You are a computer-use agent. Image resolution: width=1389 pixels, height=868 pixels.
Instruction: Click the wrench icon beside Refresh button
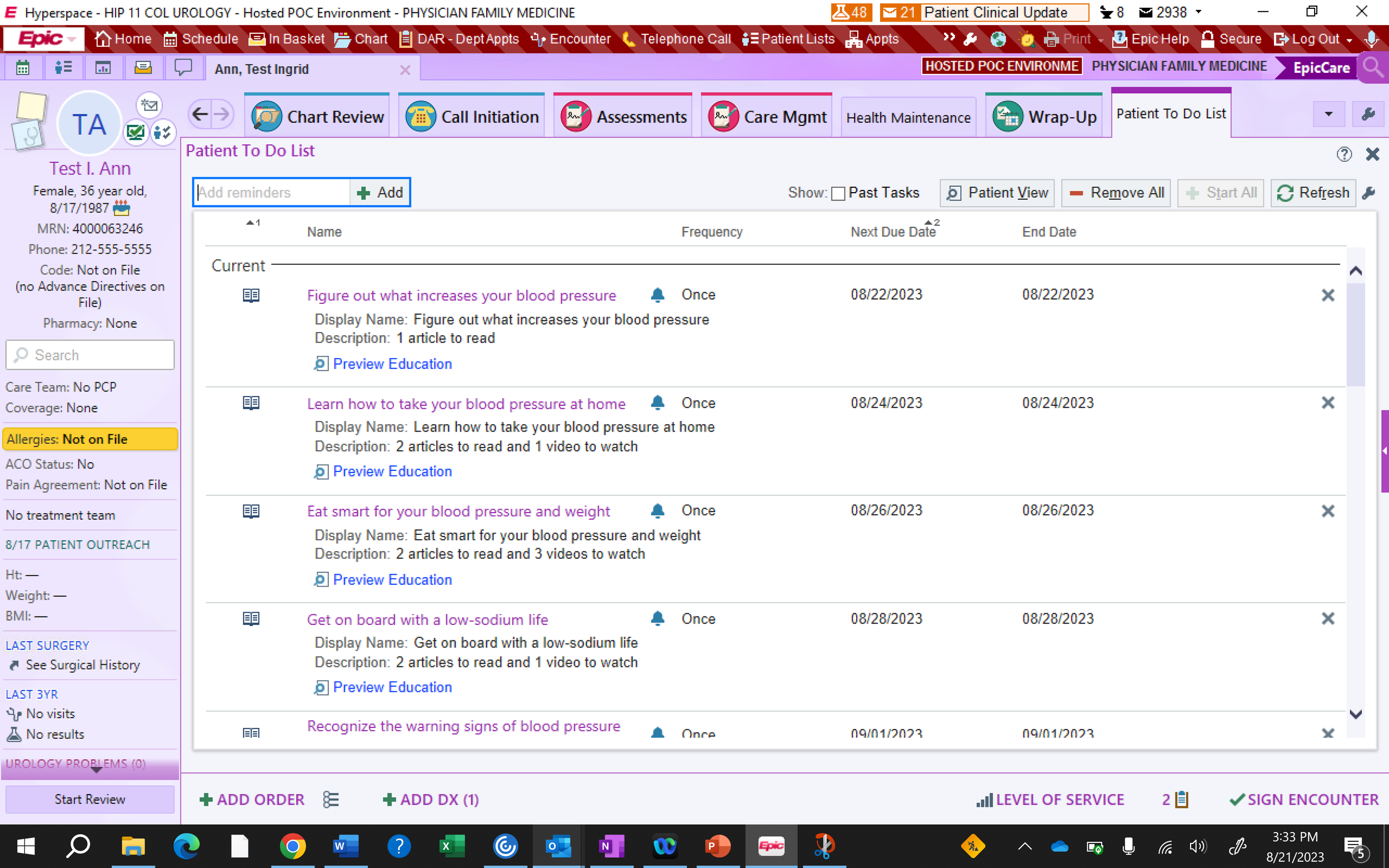[1369, 193]
